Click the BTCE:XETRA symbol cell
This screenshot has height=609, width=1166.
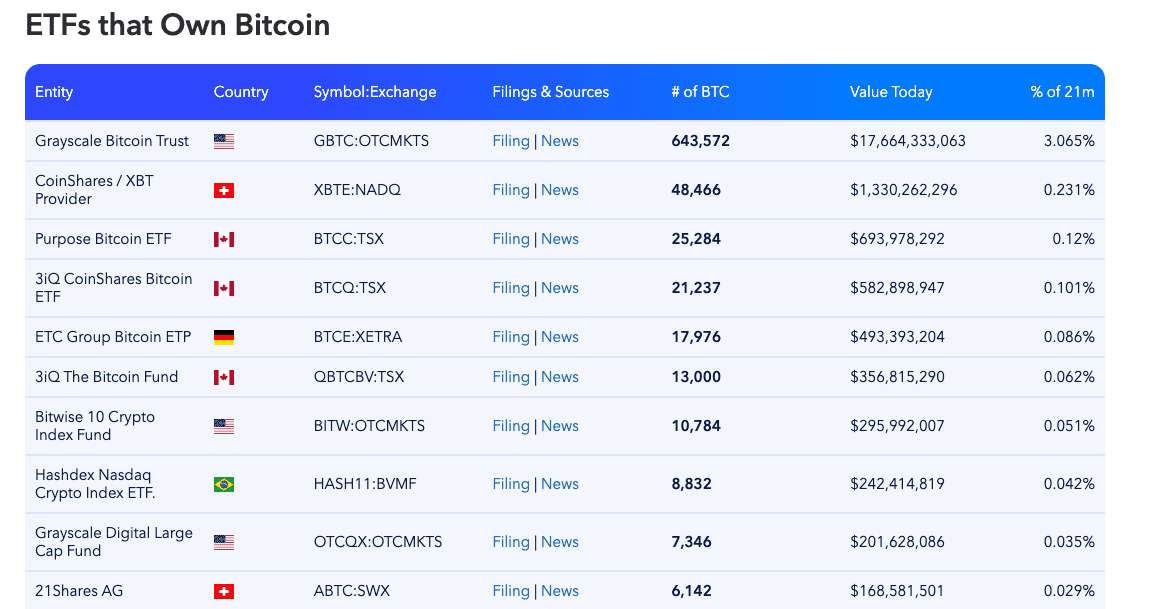click(358, 337)
